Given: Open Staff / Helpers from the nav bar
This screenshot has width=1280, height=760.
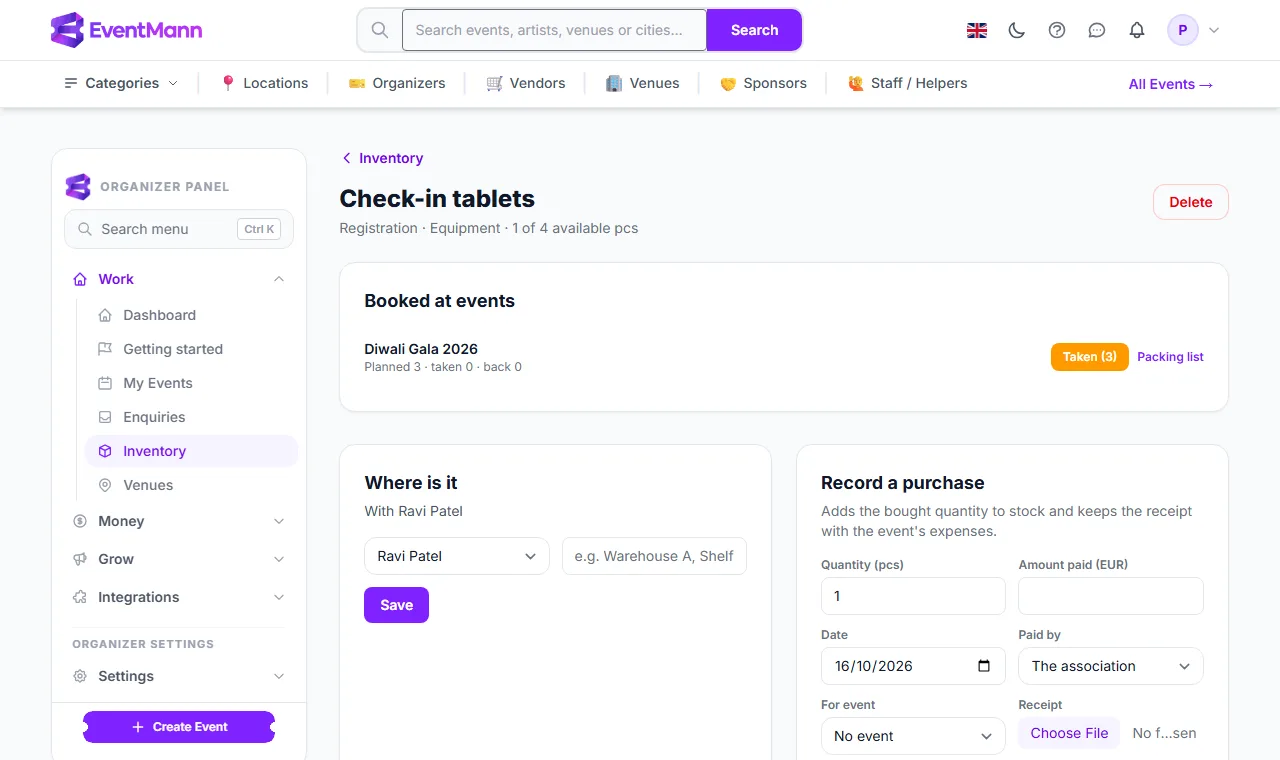Looking at the screenshot, I should pos(907,83).
